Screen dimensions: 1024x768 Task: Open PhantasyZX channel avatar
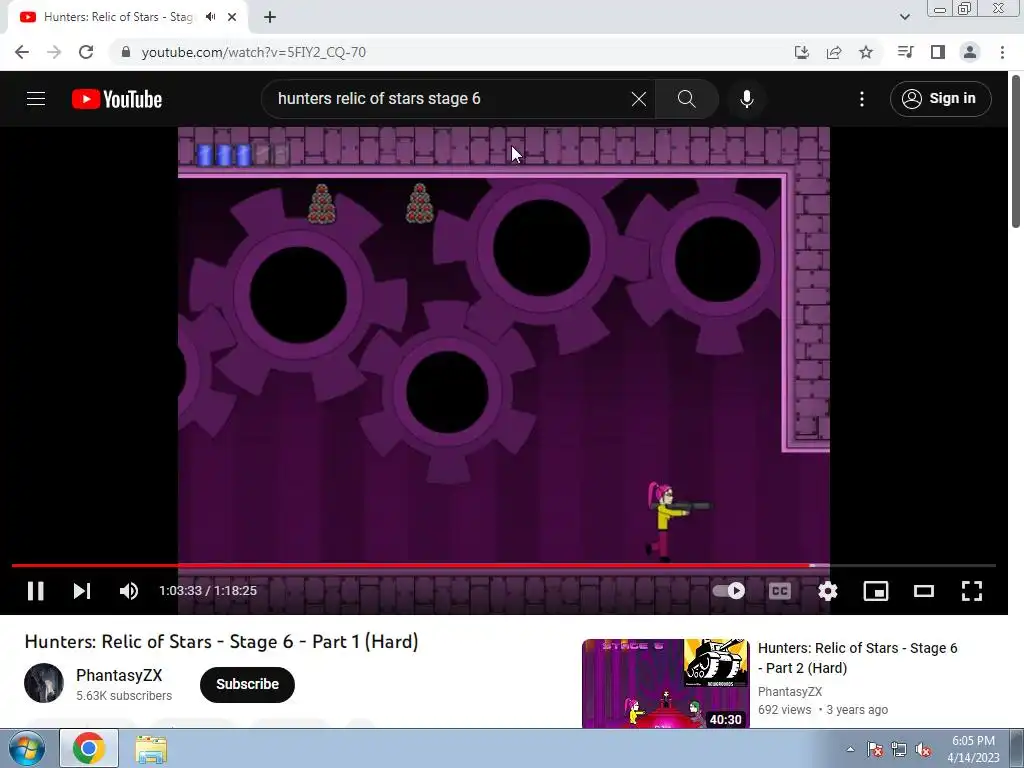pyautogui.click(x=44, y=683)
